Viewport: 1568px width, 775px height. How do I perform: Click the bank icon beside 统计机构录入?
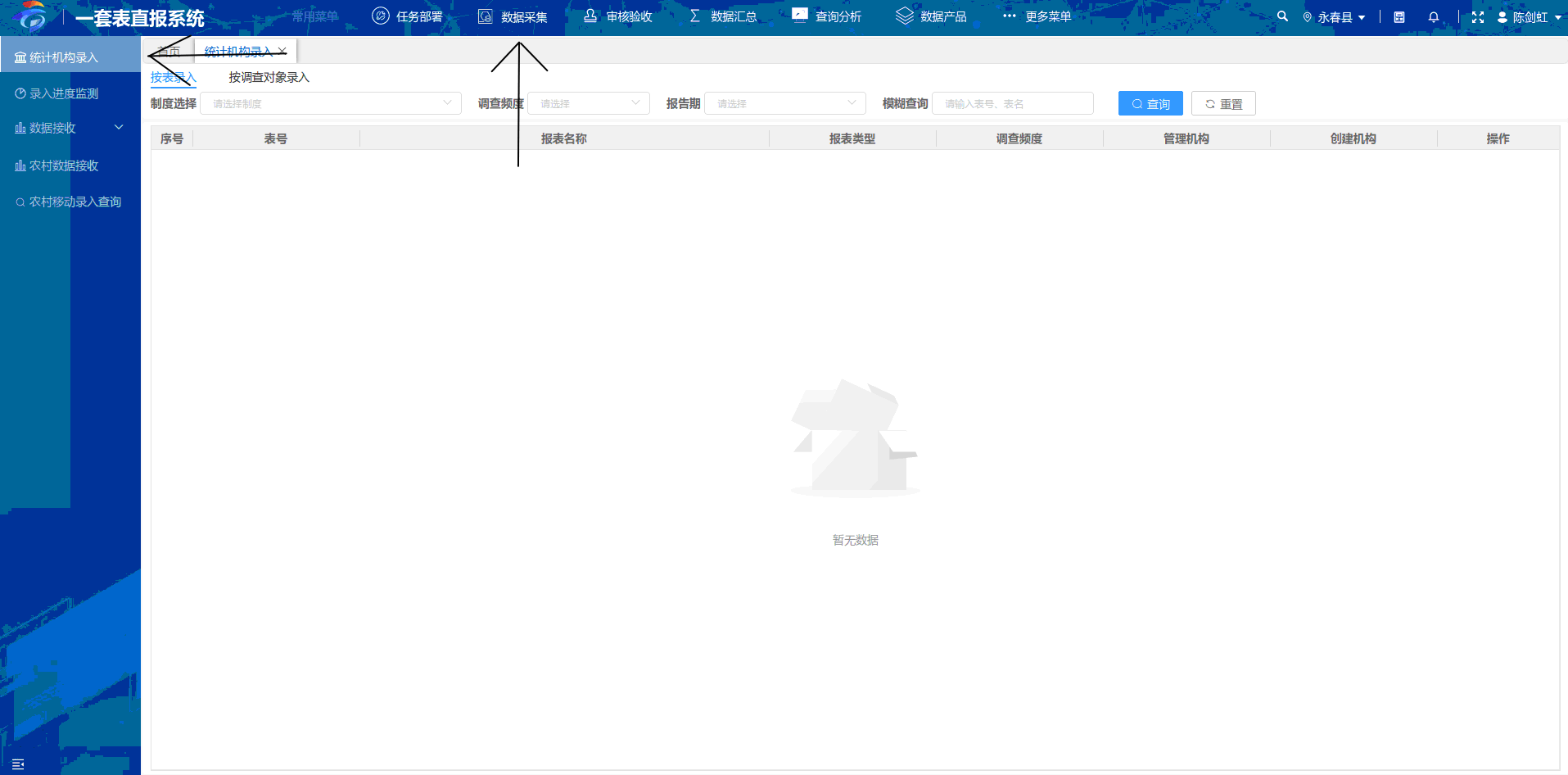click(20, 57)
